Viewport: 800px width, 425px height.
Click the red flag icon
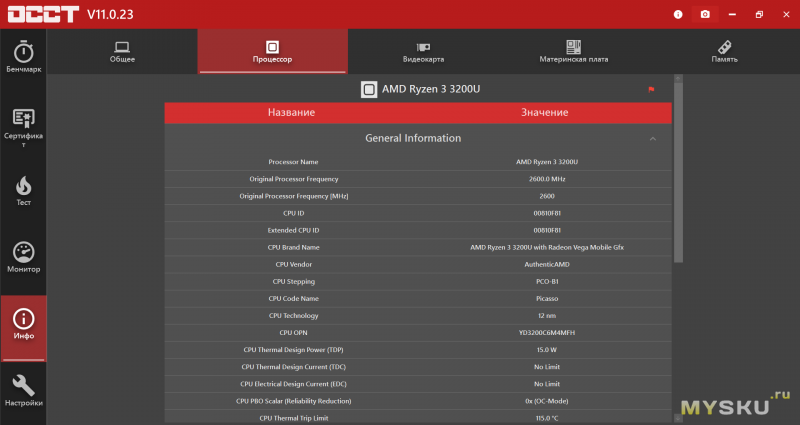pyautogui.click(x=651, y=90)
